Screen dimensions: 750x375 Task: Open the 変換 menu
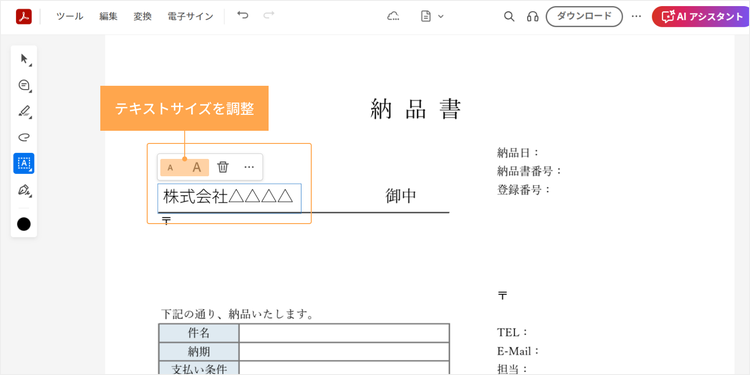point(143,17)
